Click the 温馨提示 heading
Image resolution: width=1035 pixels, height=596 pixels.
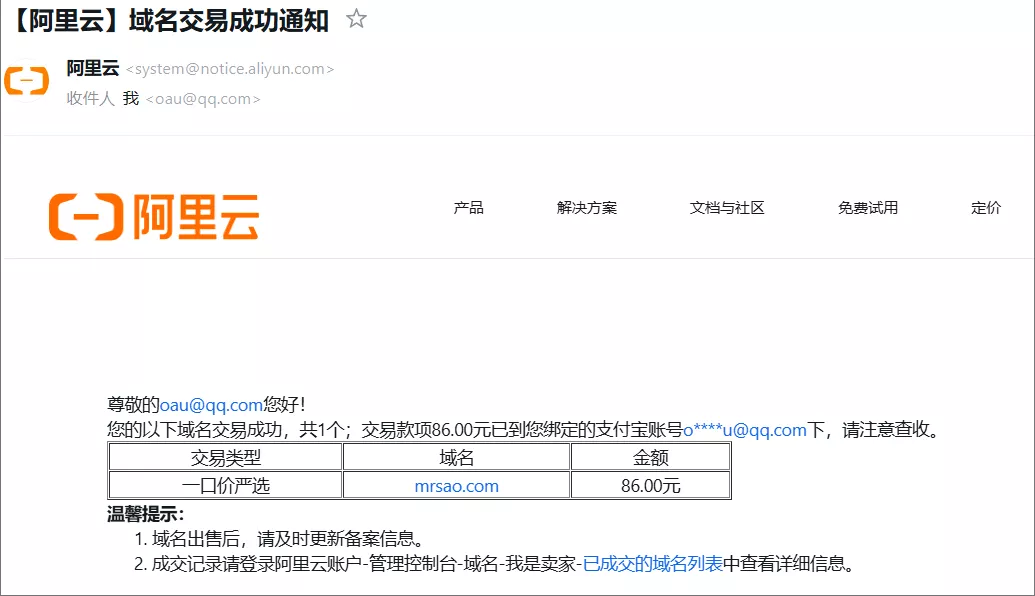145,513
